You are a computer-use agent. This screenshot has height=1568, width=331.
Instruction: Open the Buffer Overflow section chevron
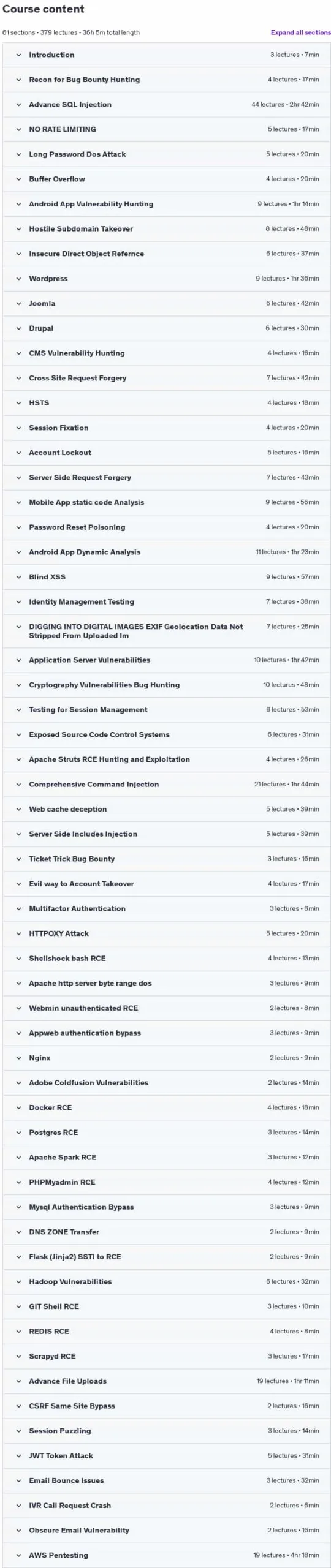click(18, 179)
